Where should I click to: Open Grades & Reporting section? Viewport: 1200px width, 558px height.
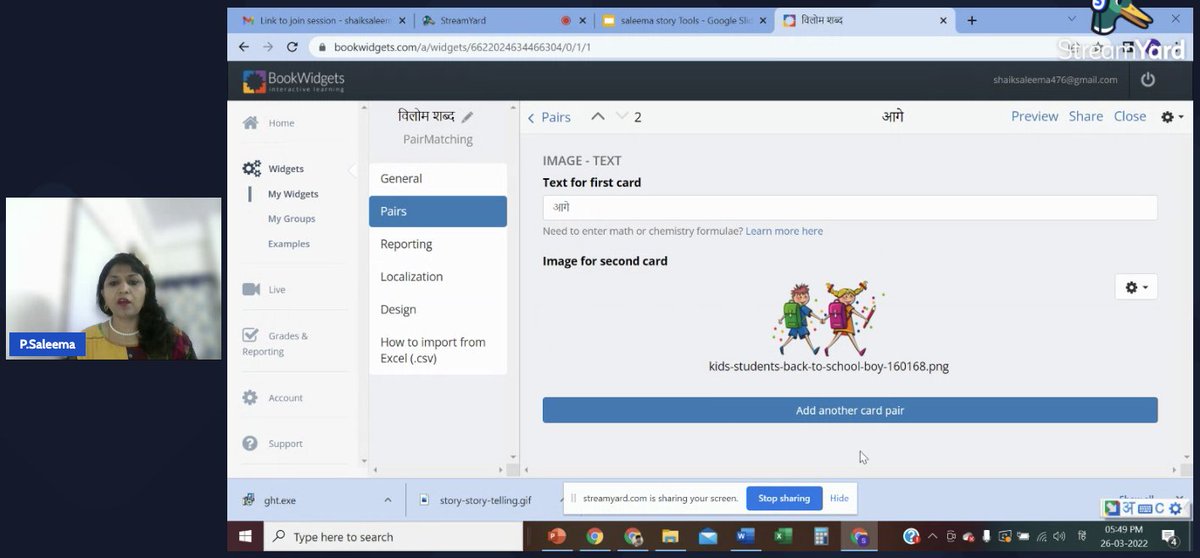(276, 343)
